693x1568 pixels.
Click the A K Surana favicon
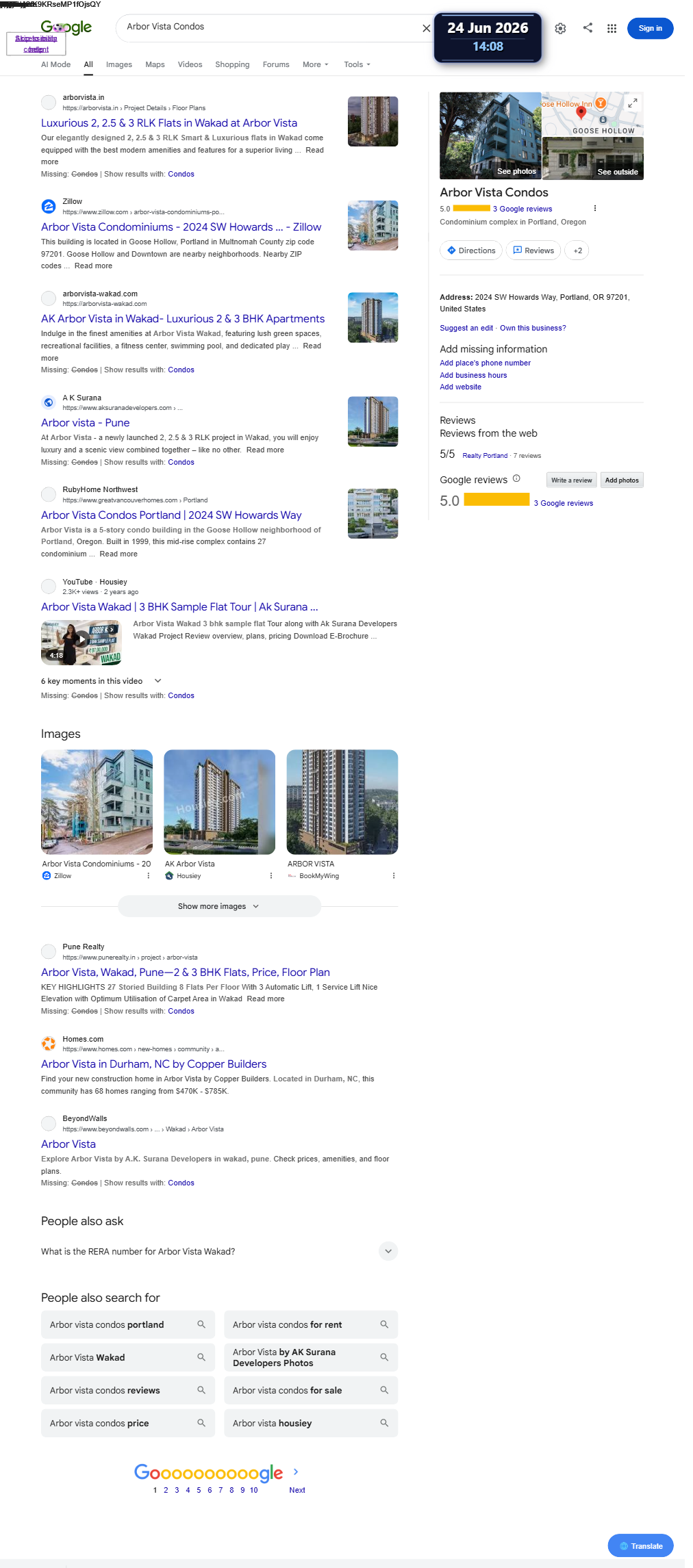pyautogui.click(x=49, y=402)
